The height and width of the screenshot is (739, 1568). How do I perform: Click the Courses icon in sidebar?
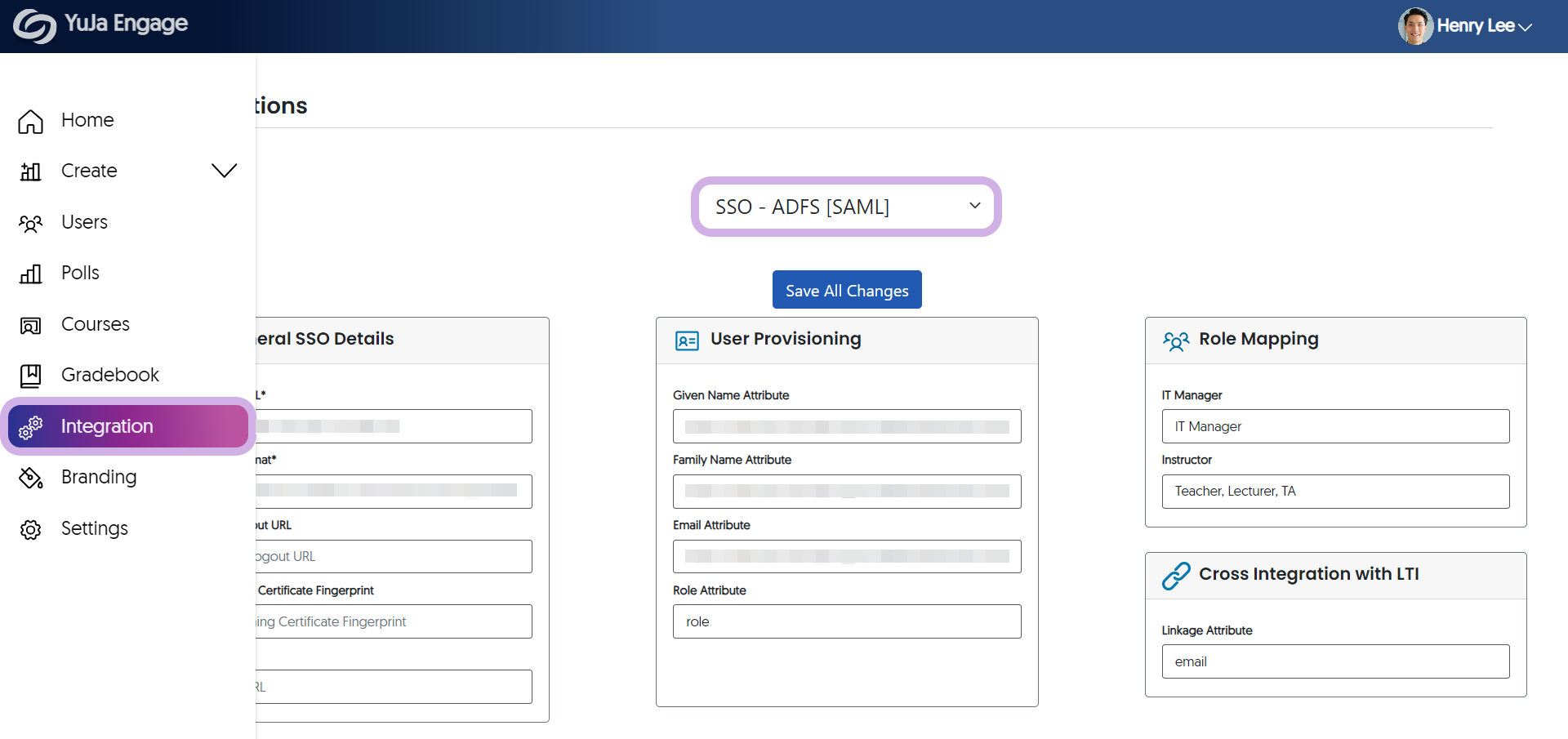pyautogui.click(x=31, y=325)
